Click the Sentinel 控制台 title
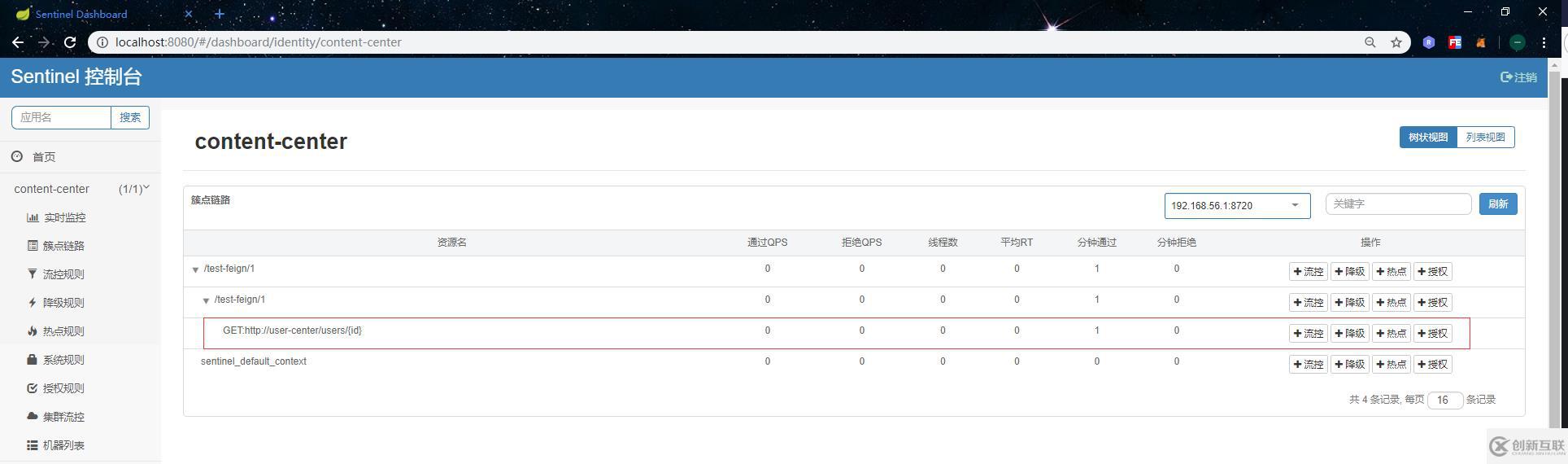Screen dimensions: 1568x464 click(x=76, y=77)
